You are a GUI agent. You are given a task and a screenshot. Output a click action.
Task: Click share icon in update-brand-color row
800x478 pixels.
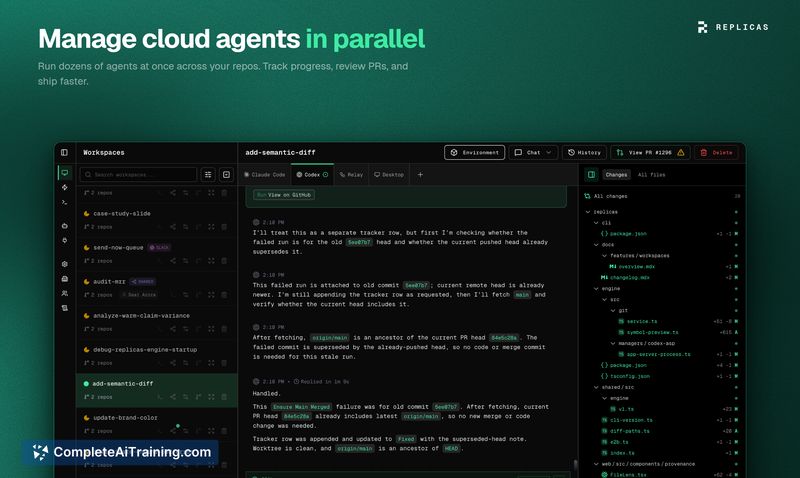click(x=173, y=431)
